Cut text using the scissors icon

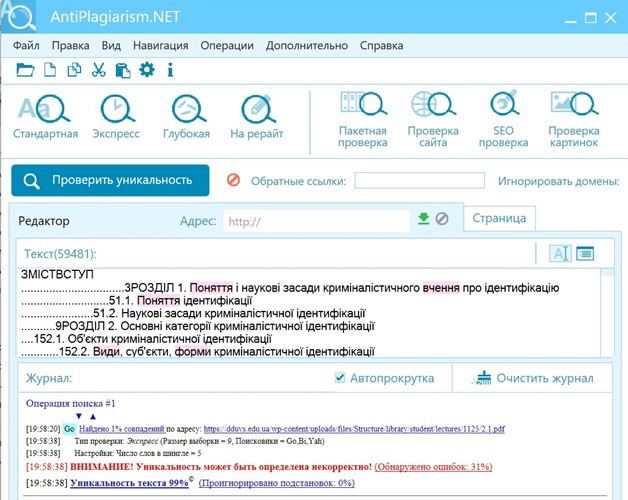point(99,70)
